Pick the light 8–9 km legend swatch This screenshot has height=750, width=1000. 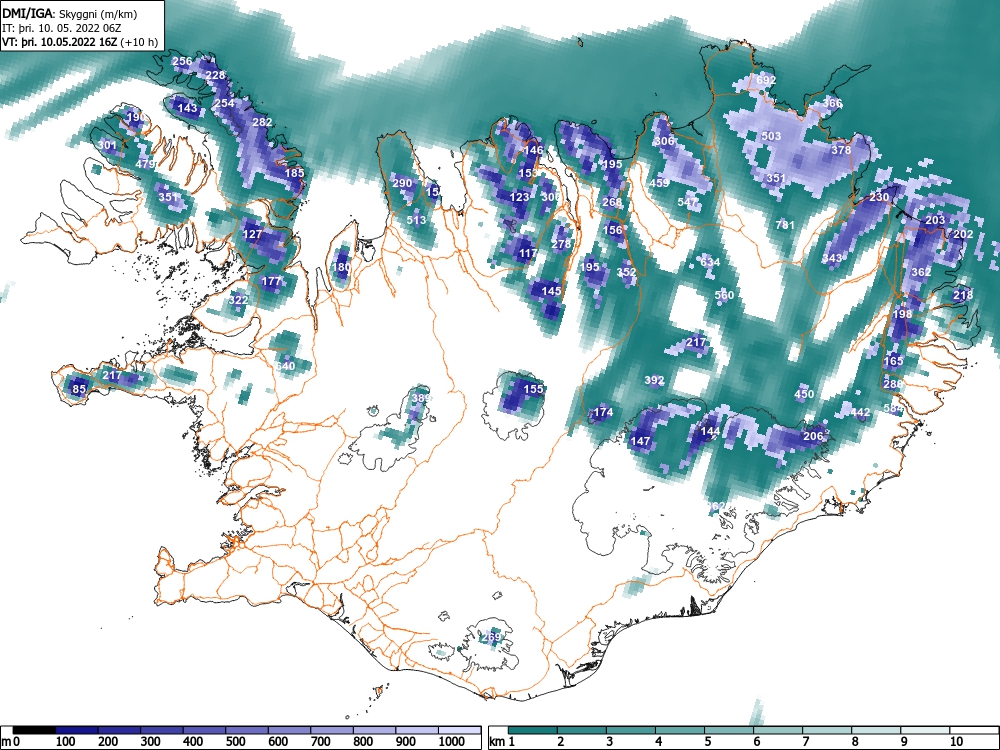876,730
